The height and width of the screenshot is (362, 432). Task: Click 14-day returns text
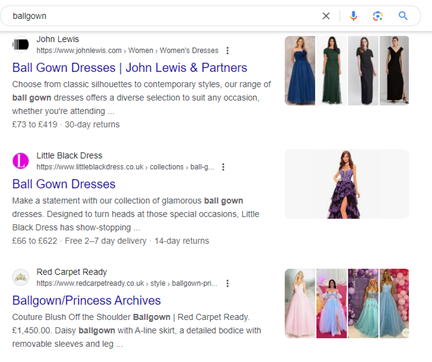182,241
